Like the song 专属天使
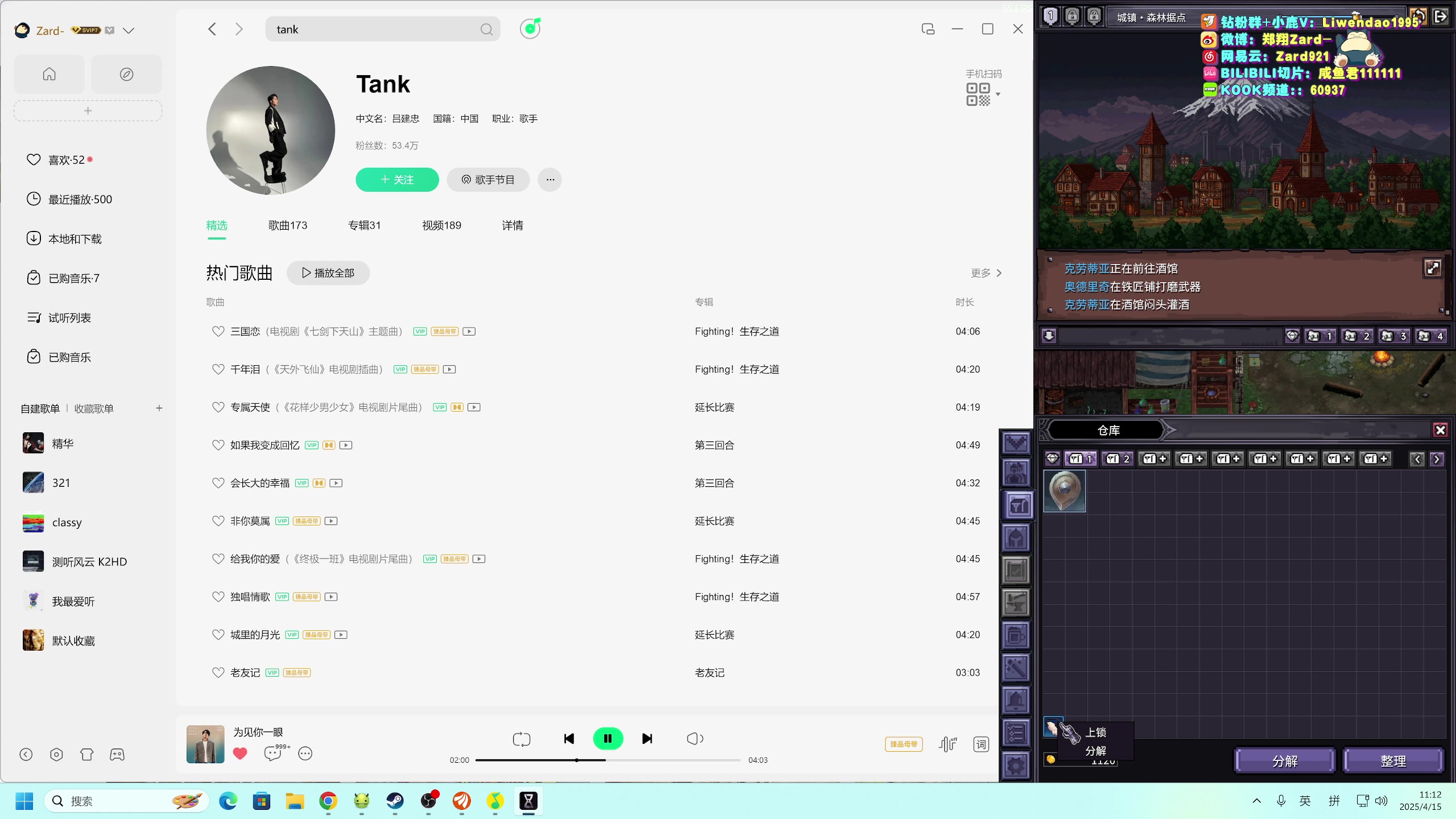This screenshot has height=819, width=1456. (x=218, y=408)
